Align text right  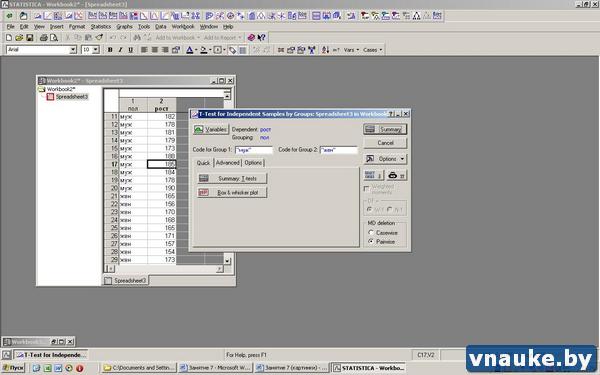(165, 50)
